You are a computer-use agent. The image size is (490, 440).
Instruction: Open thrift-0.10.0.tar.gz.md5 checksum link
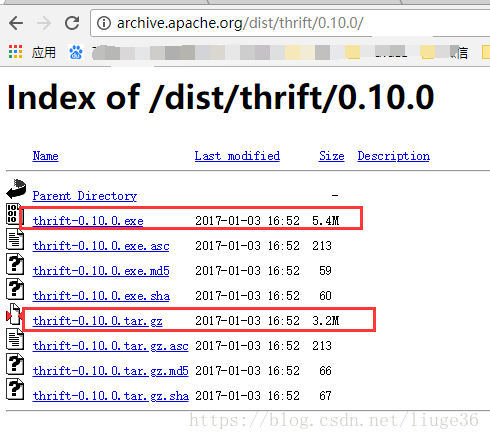click(111, 371)
